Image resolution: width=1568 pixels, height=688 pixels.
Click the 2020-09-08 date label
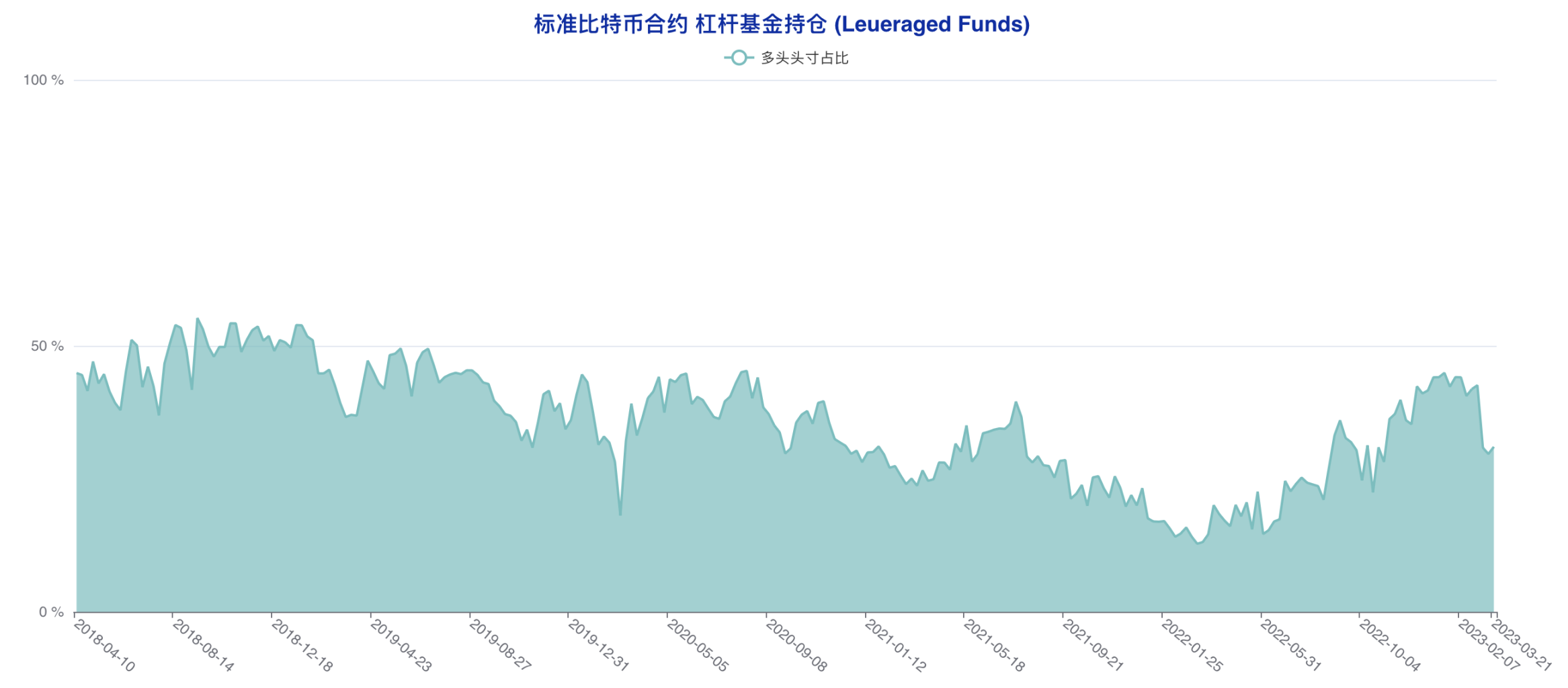[x=796, y=645]
